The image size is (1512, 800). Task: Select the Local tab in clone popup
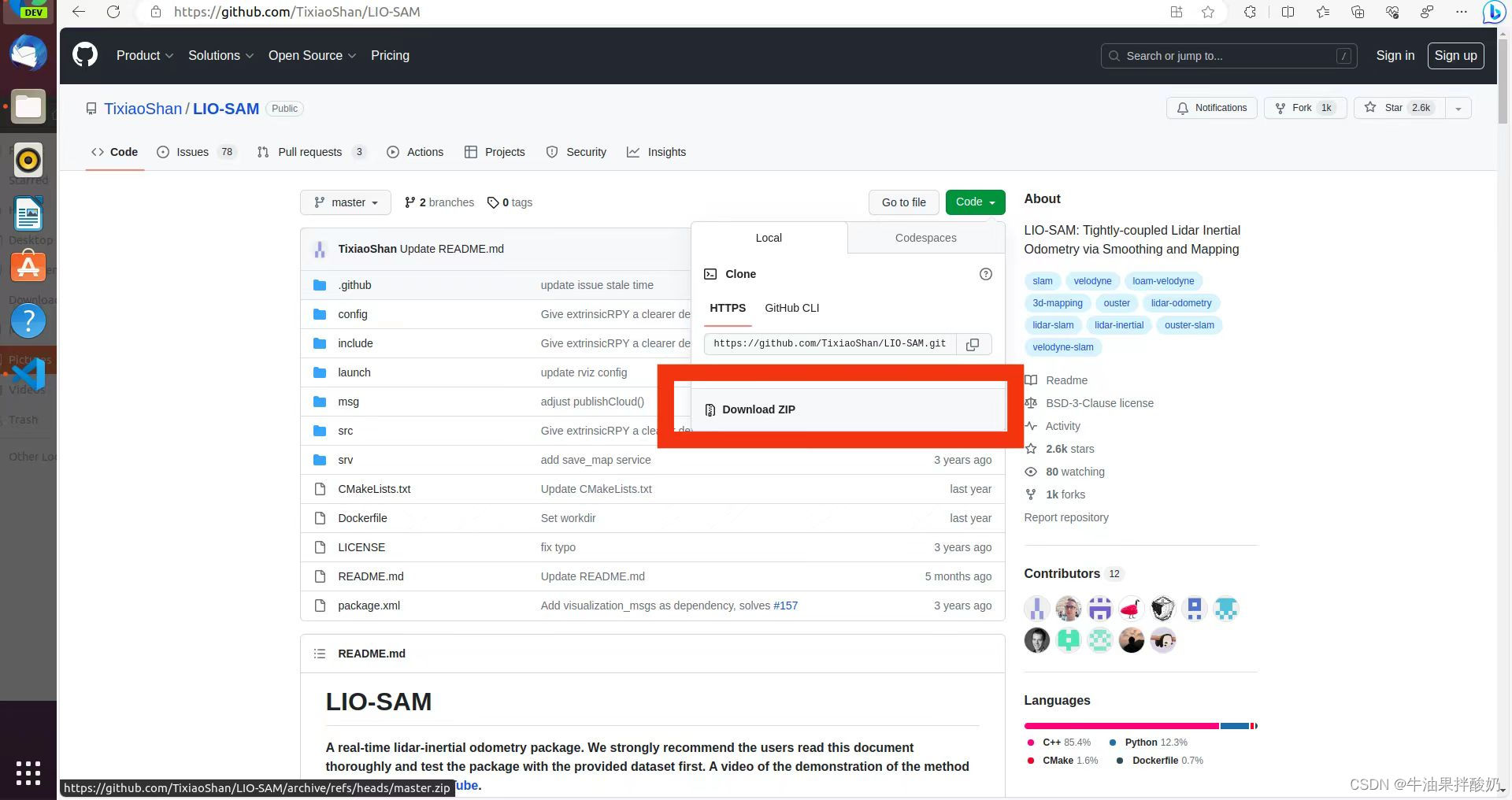coord(769,238)
